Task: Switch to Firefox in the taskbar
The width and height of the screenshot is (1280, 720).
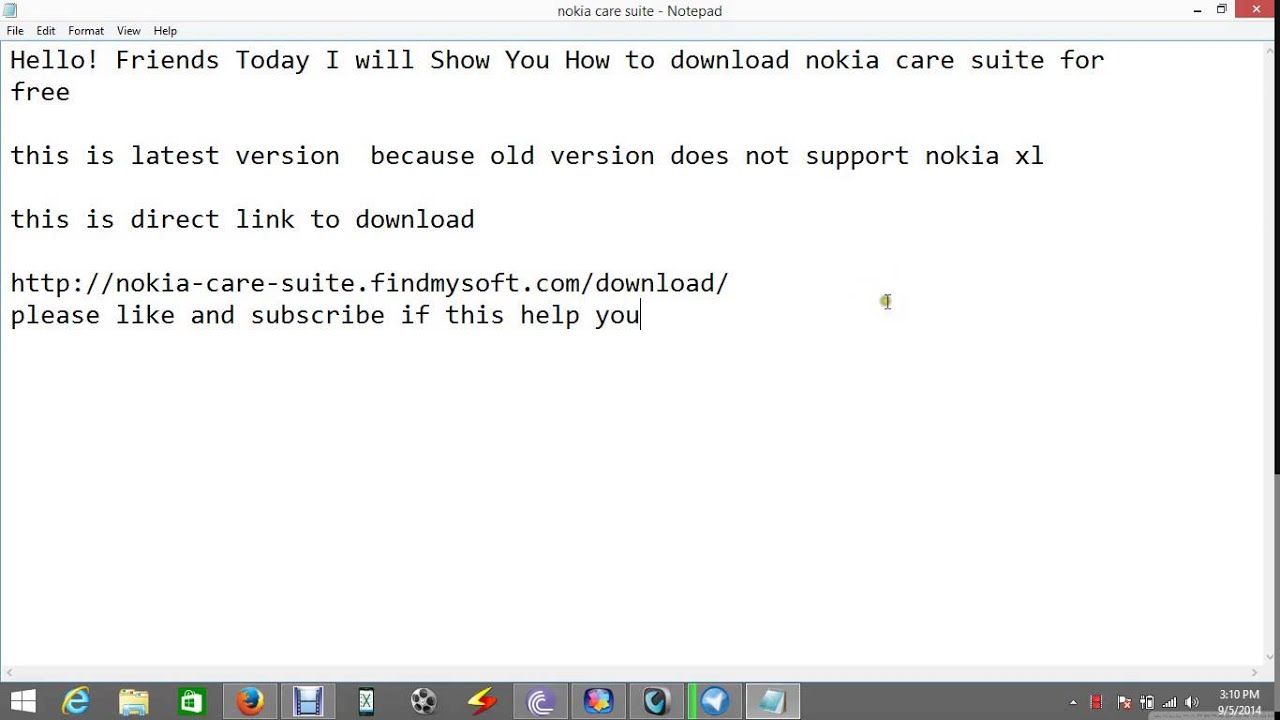Action: [x=250, y=701]
